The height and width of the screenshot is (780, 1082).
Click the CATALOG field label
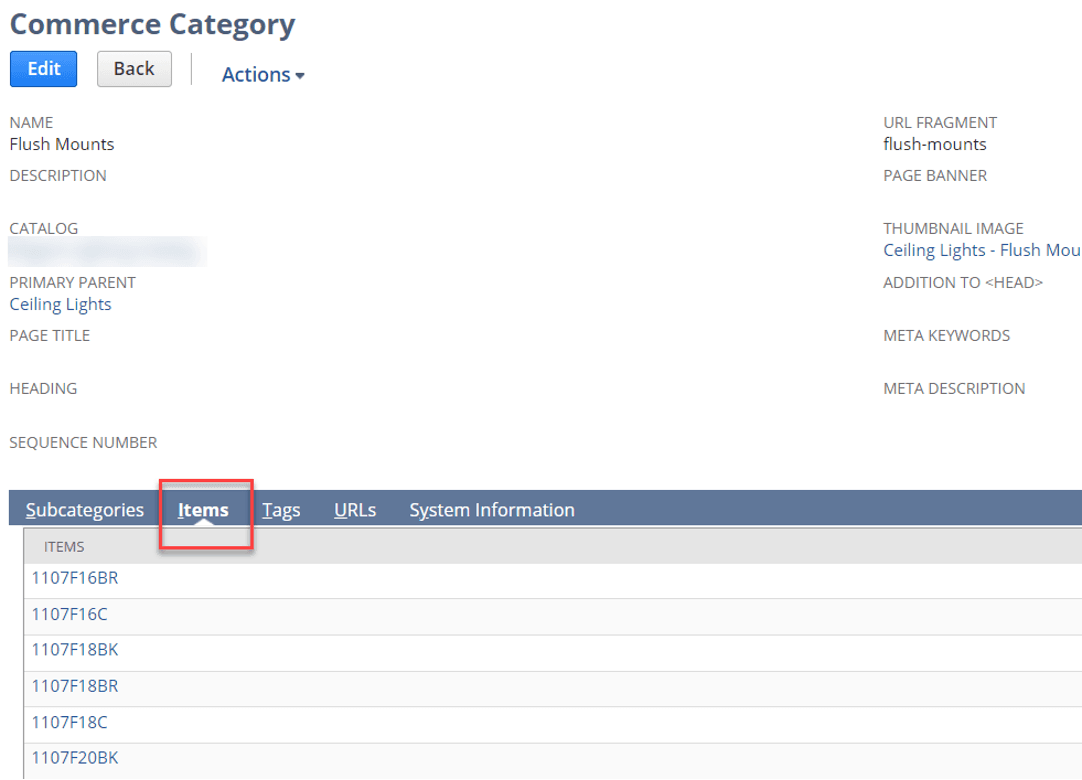(x=43, y=228)
